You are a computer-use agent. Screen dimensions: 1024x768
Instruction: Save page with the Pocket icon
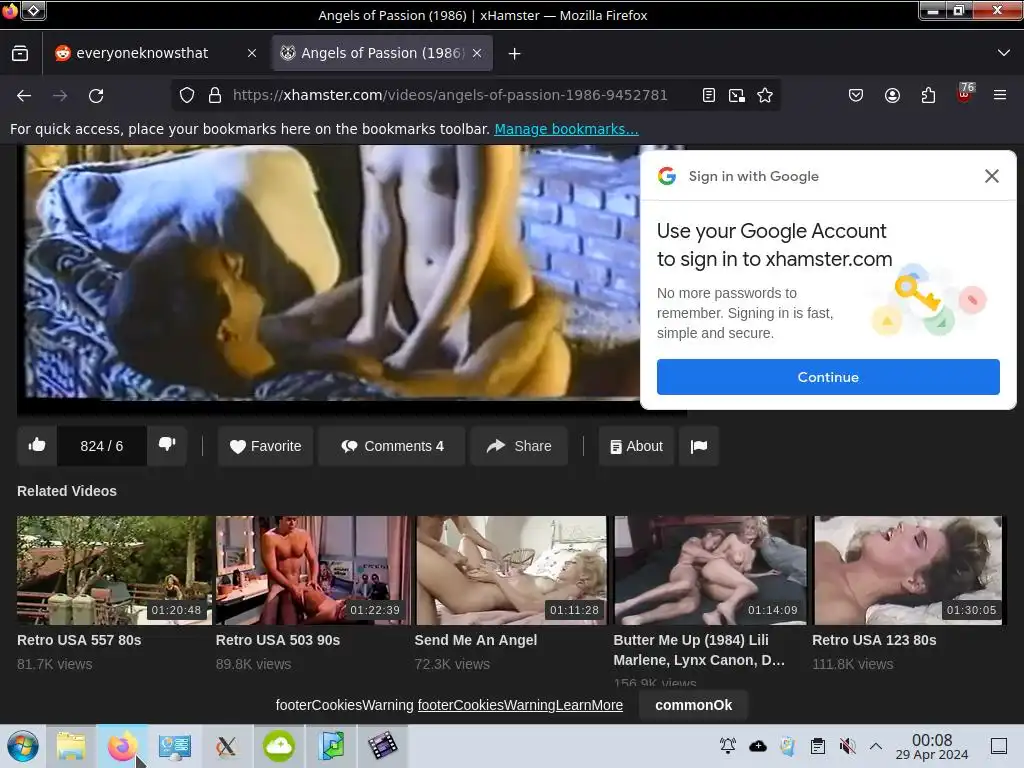[x=856, y=95]
